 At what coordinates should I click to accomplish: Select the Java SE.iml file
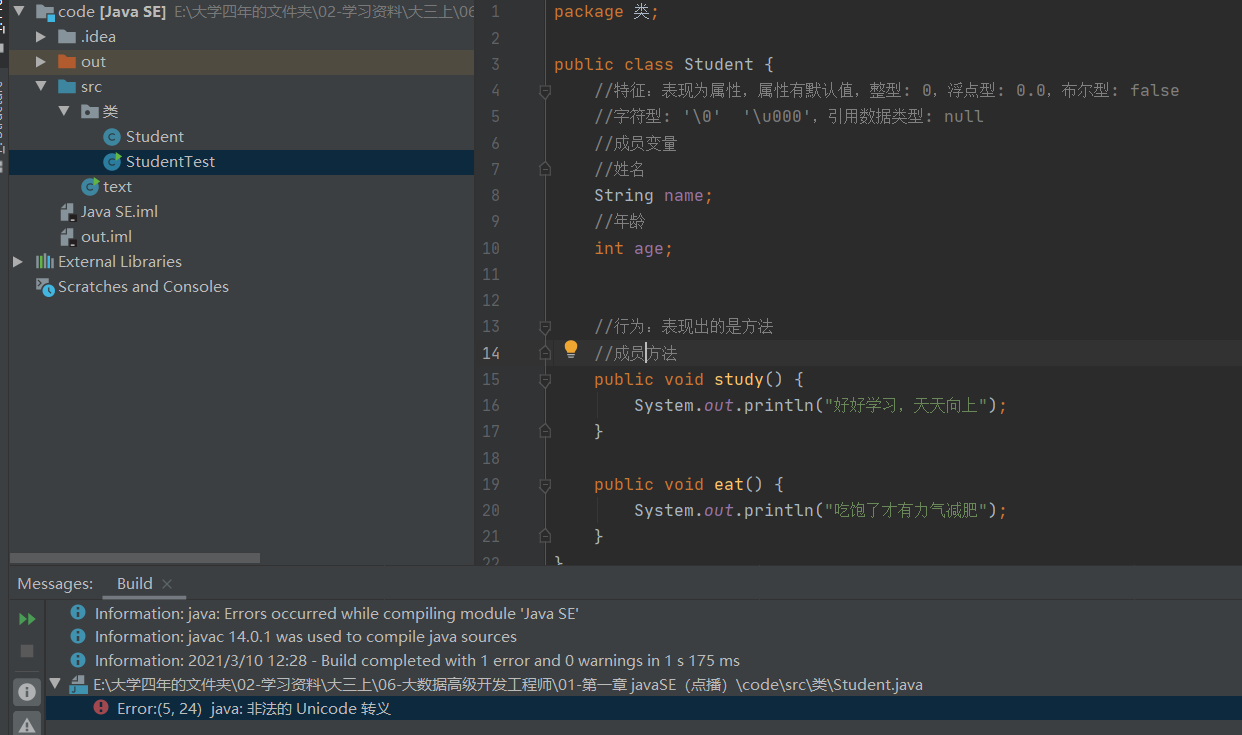(x=119, y=212)
